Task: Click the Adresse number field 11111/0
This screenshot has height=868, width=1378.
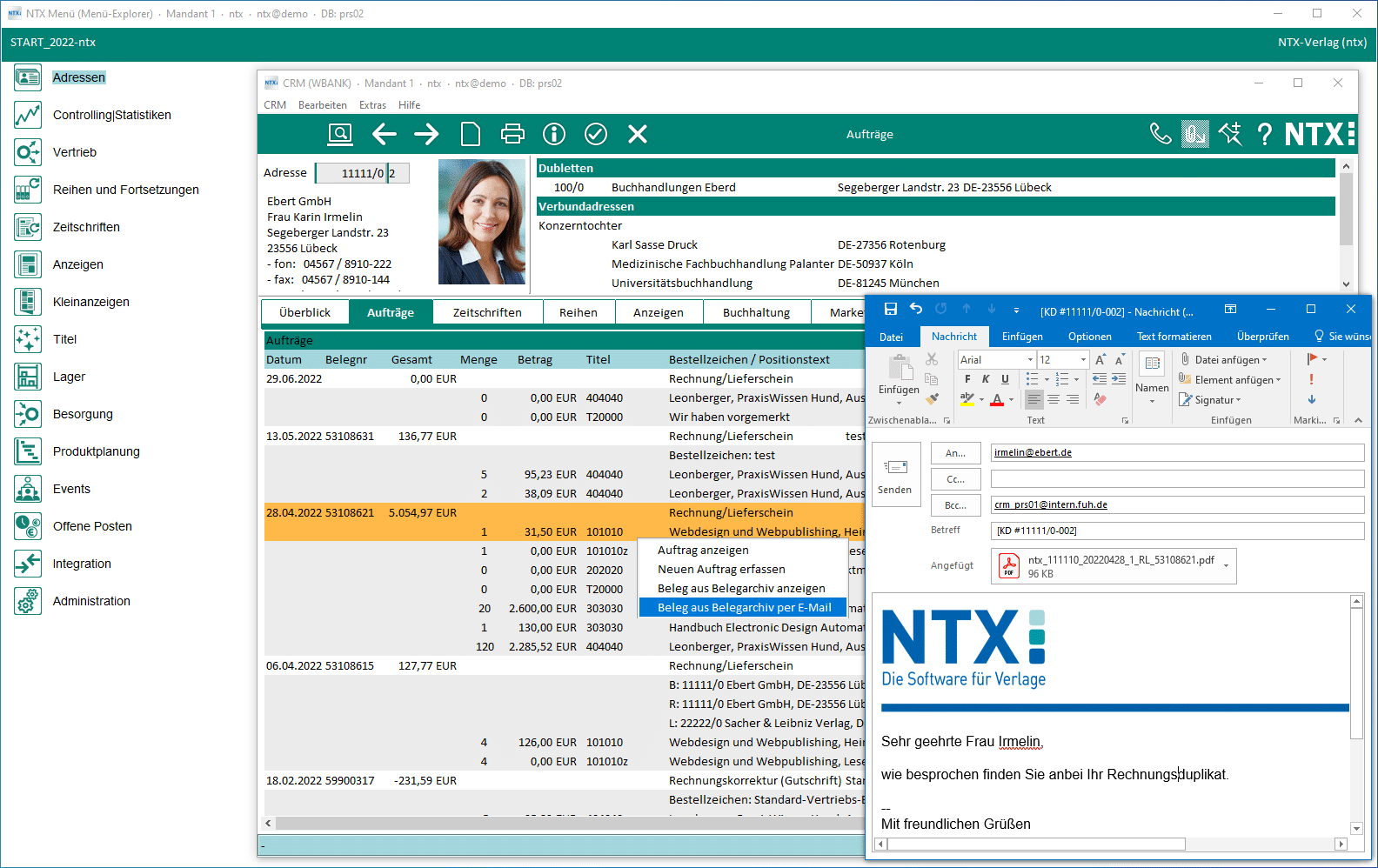Action: tap(351, 173)
